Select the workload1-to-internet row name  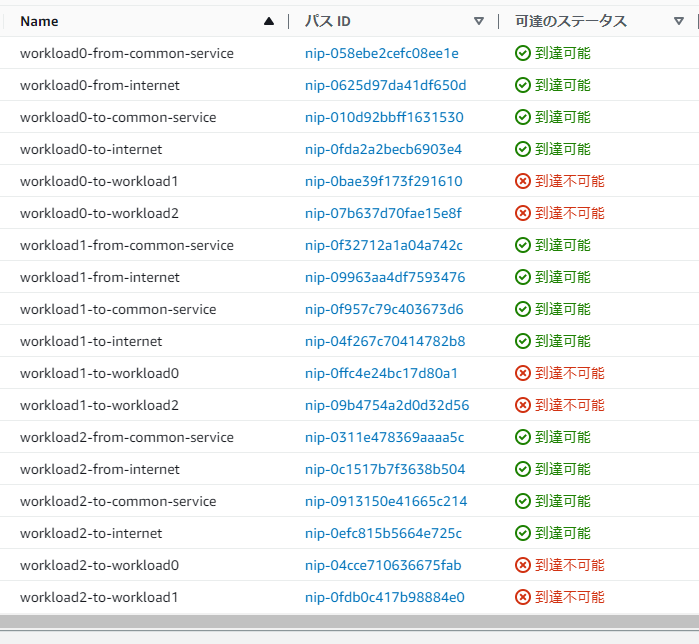tap(91, 341)
